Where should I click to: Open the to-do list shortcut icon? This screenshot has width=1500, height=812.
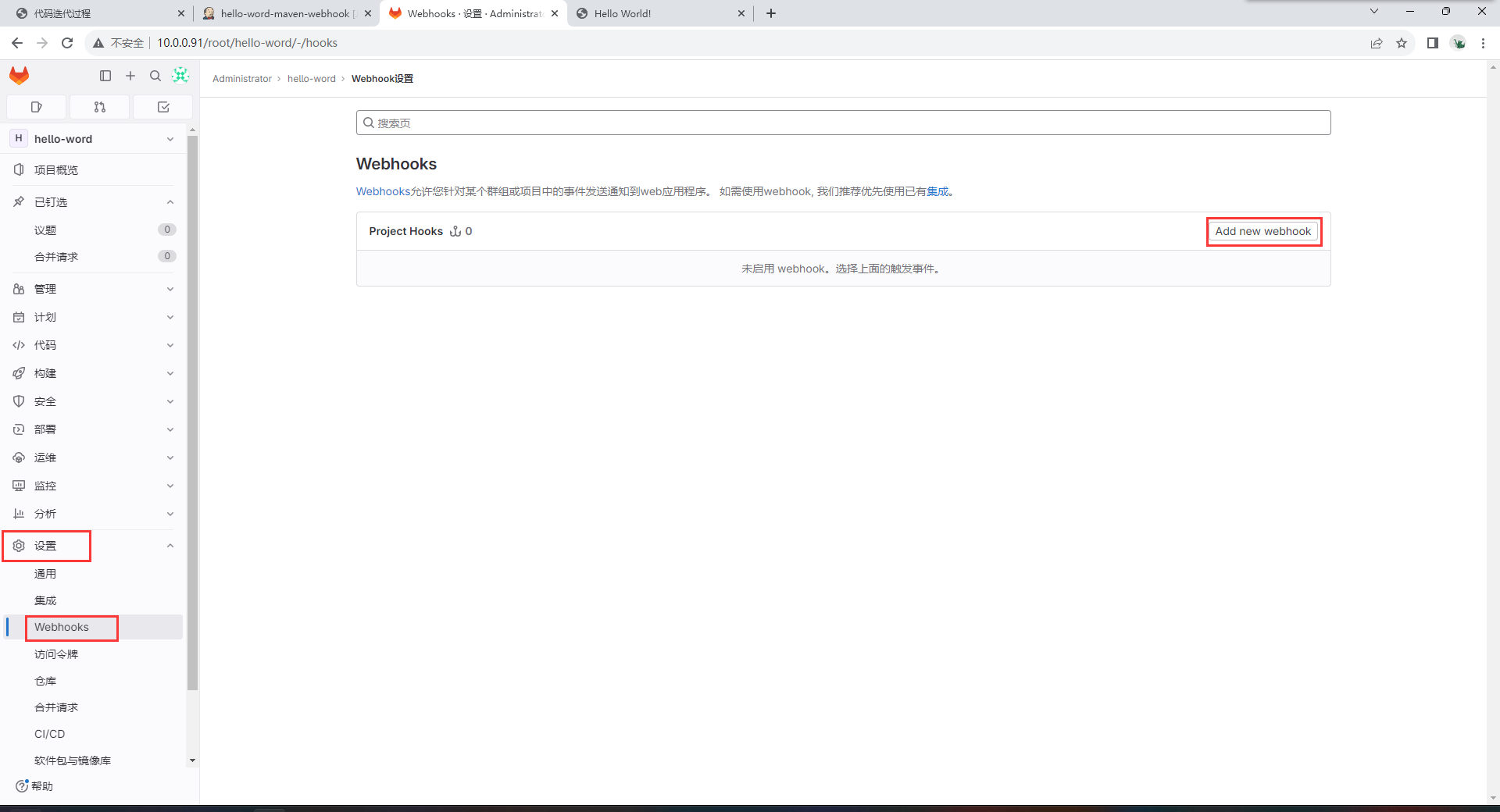pyautogui.click(x=163, y=107)
